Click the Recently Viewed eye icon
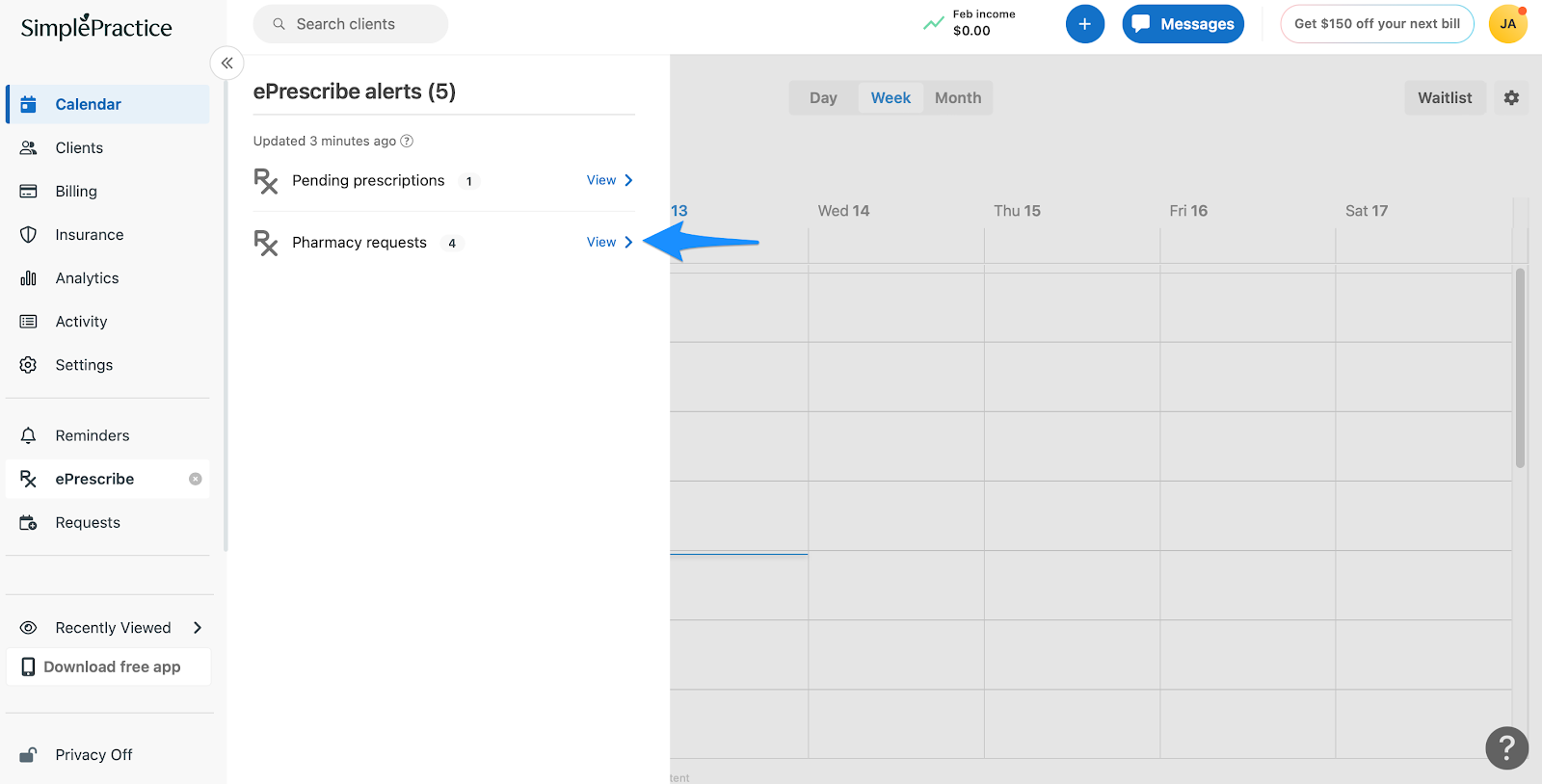Viewport: 1542px width, 784px height. pos(29,627)
